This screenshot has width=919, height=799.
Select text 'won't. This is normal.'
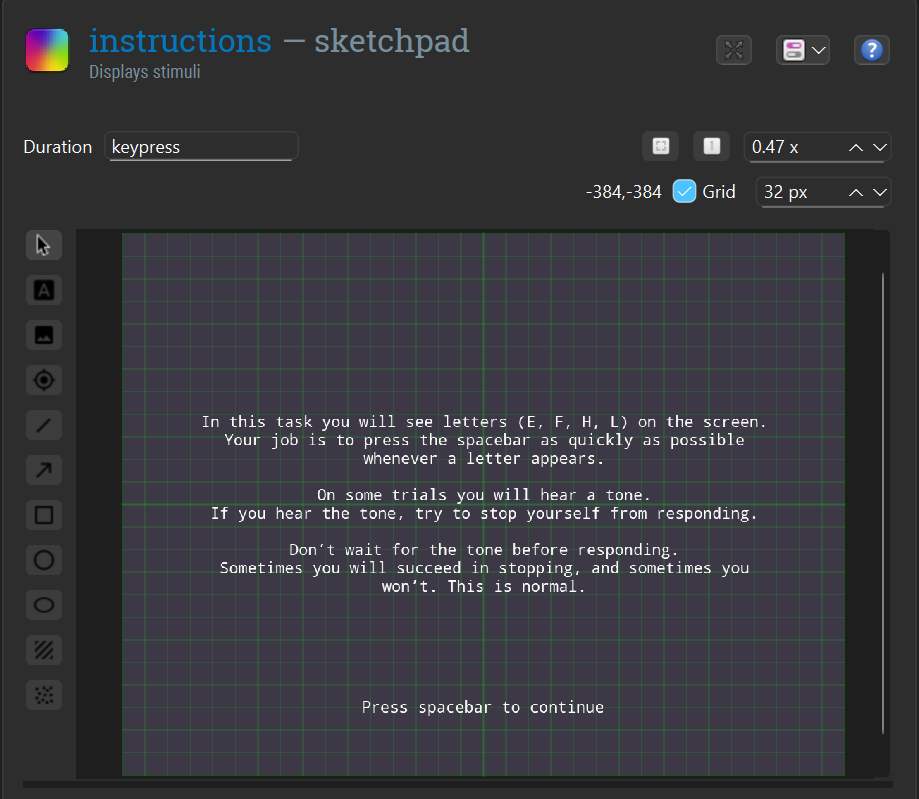(484, 587)
